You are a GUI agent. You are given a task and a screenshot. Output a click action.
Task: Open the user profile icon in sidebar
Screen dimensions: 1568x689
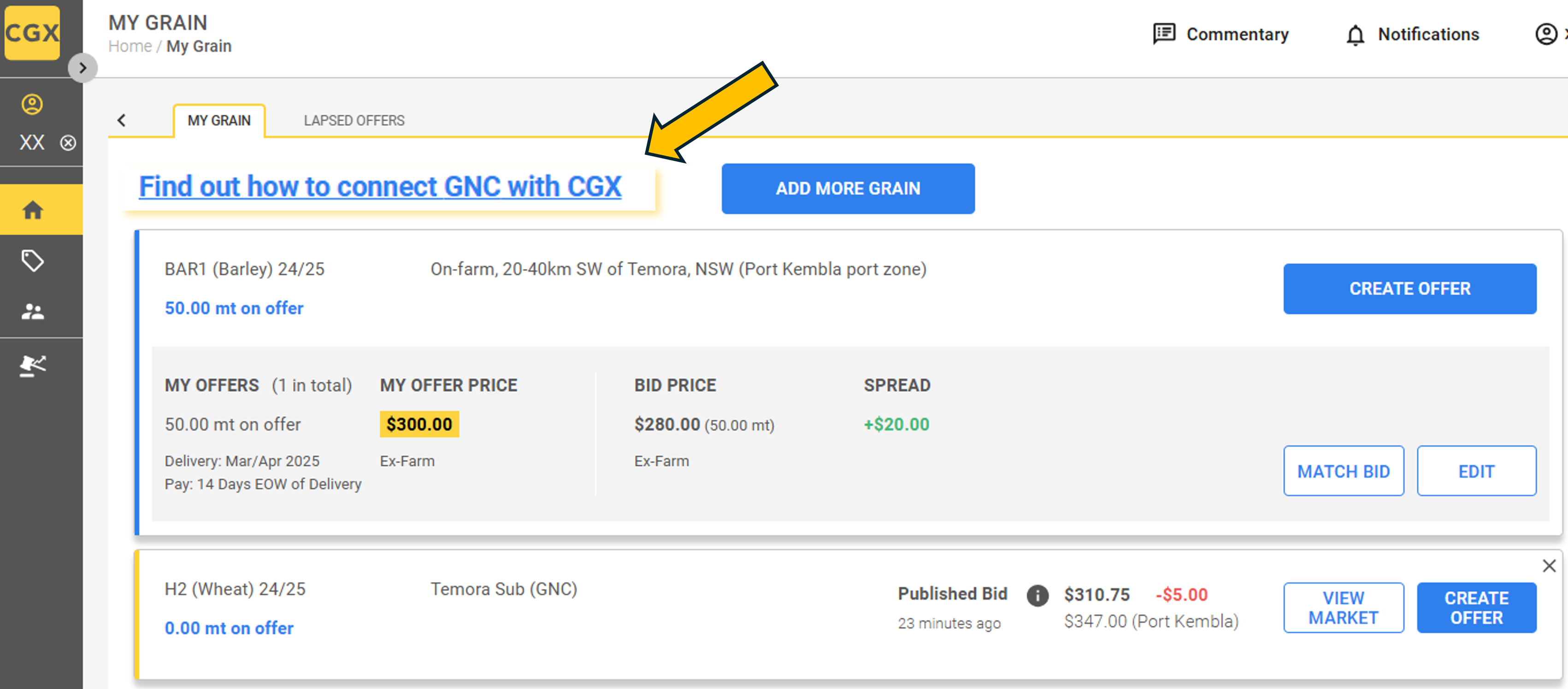[x=32, y=104]
